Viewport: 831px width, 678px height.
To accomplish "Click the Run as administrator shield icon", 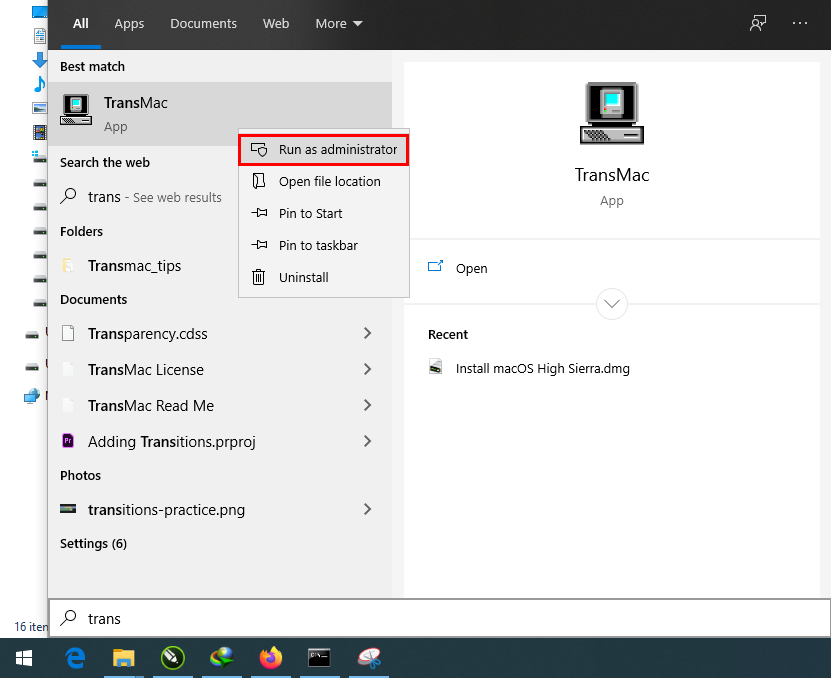I will pyautogui.click(x=256, y=149).
